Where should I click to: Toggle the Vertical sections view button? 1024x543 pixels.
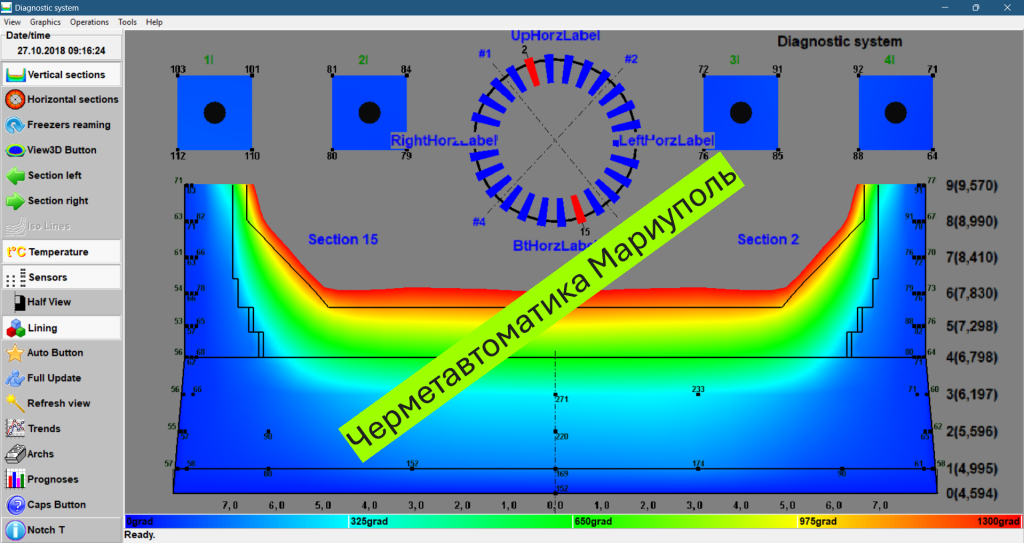pyautogui.click(x=61, y=74)
